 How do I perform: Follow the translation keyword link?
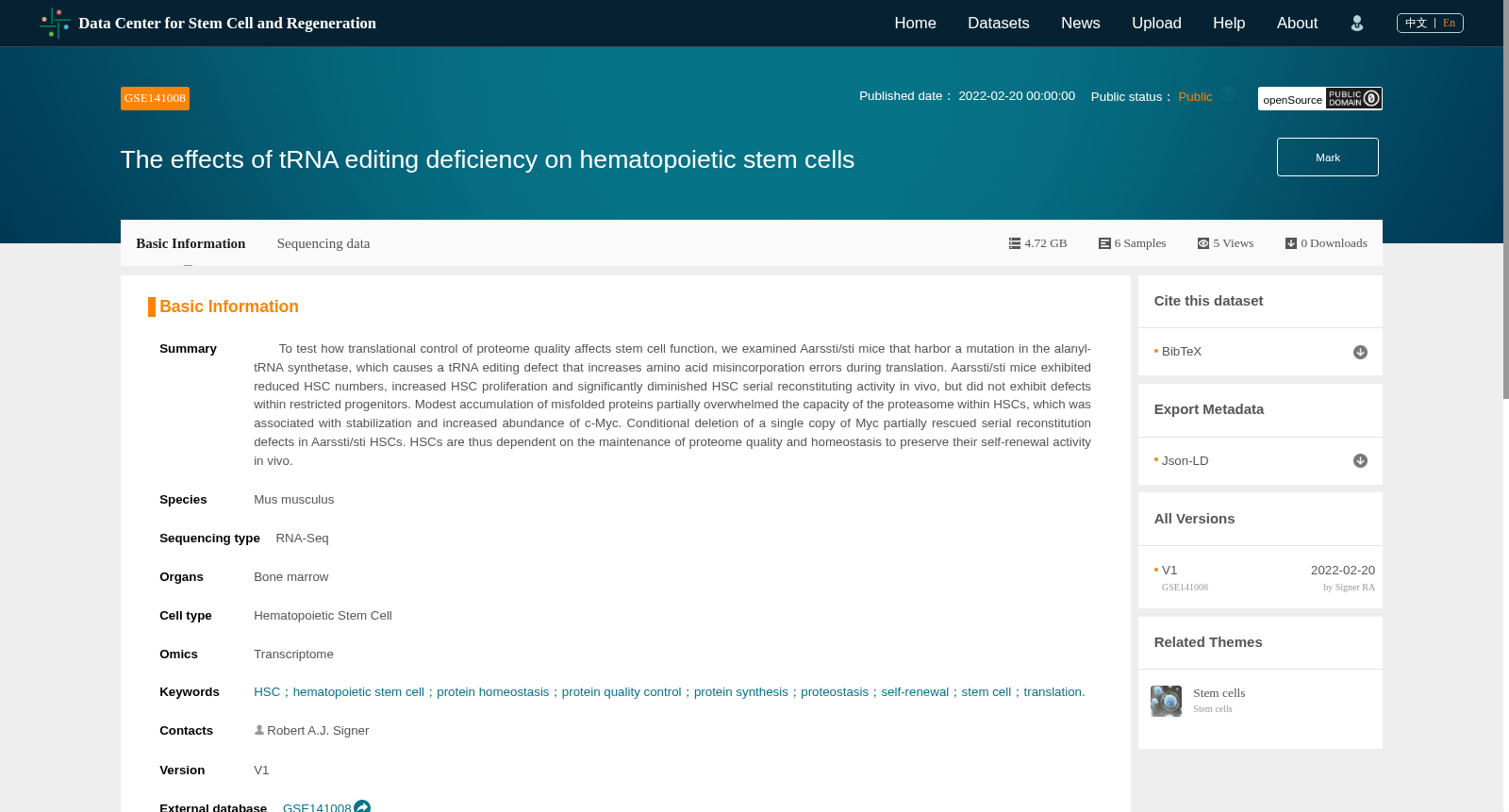coord(1053,691)
